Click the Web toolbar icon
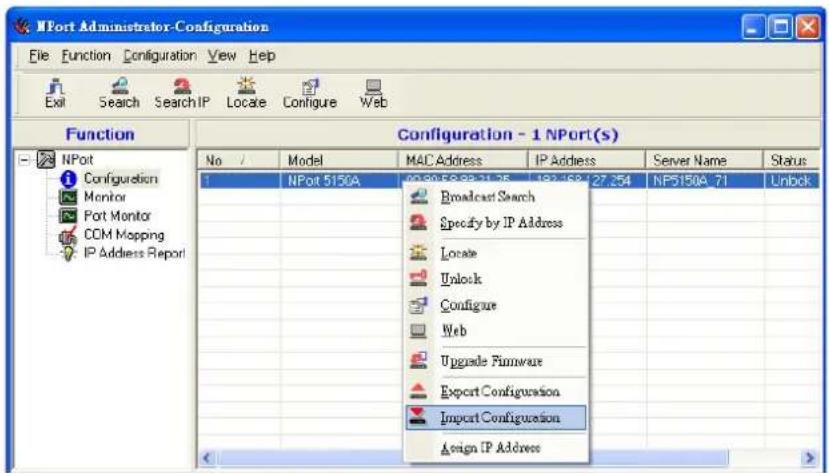The image size is (829, 473). pyautogui.click(x=373, y=86)
